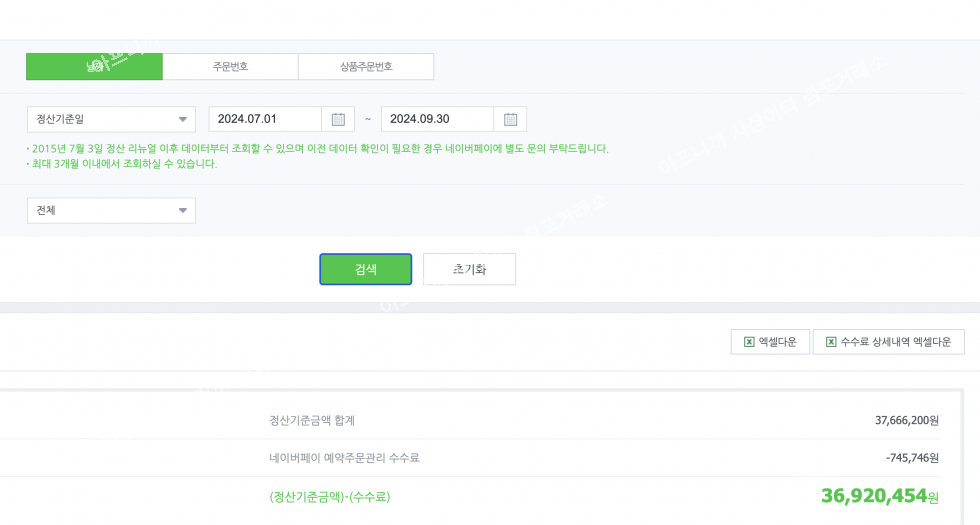Reset filters with the 초기화 button
The height and width of the screenshot is (525, 980).
point(469,269)
